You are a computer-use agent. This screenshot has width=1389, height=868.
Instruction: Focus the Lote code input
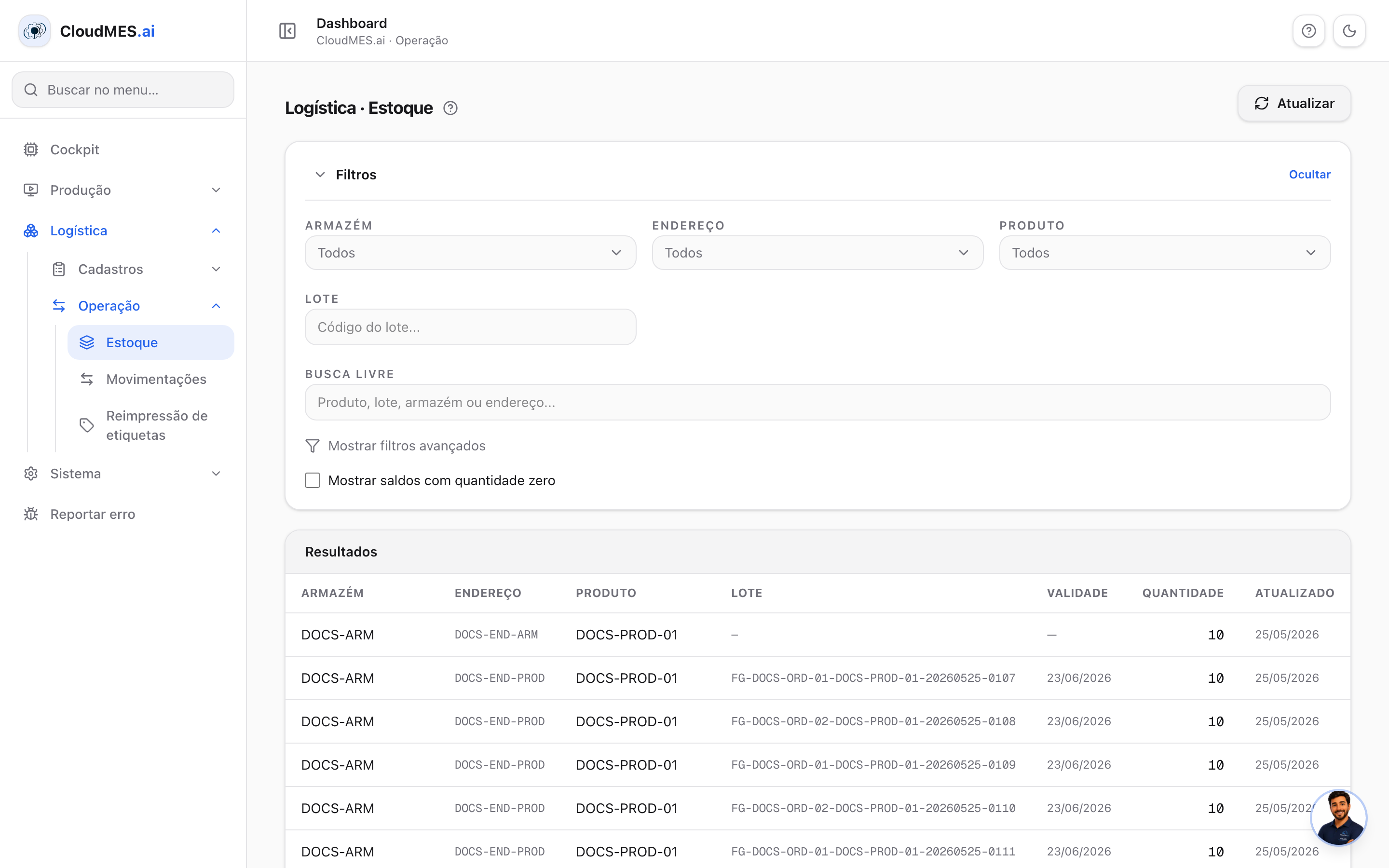pos(470,327)
